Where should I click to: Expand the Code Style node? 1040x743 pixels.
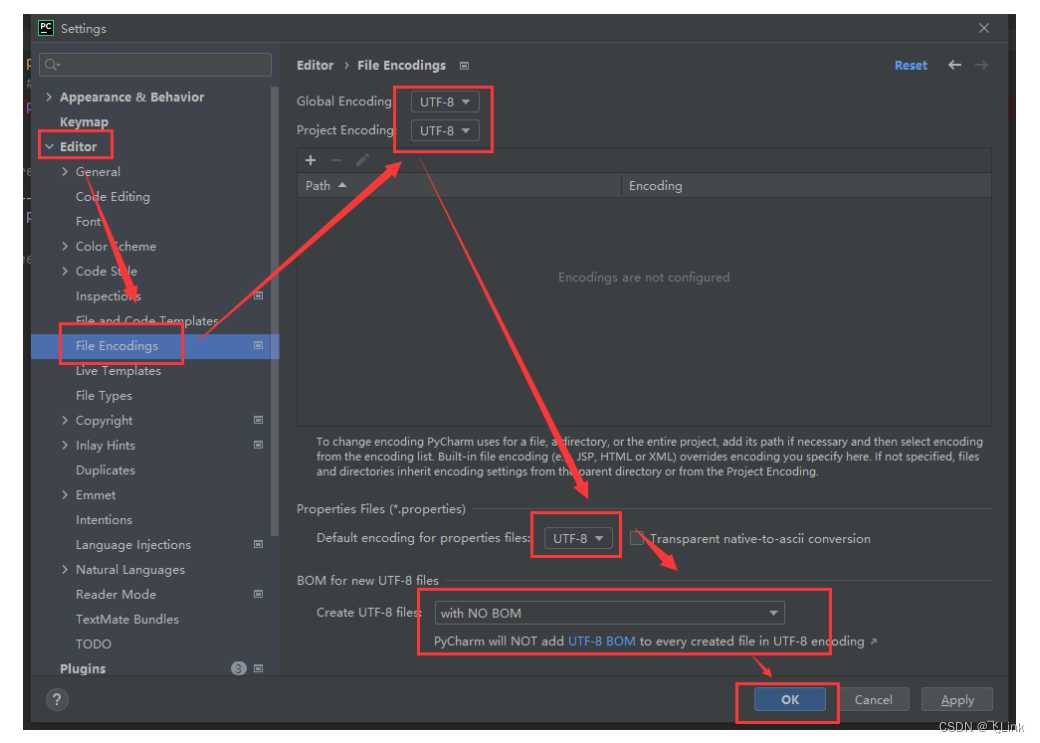coord(64,271)
